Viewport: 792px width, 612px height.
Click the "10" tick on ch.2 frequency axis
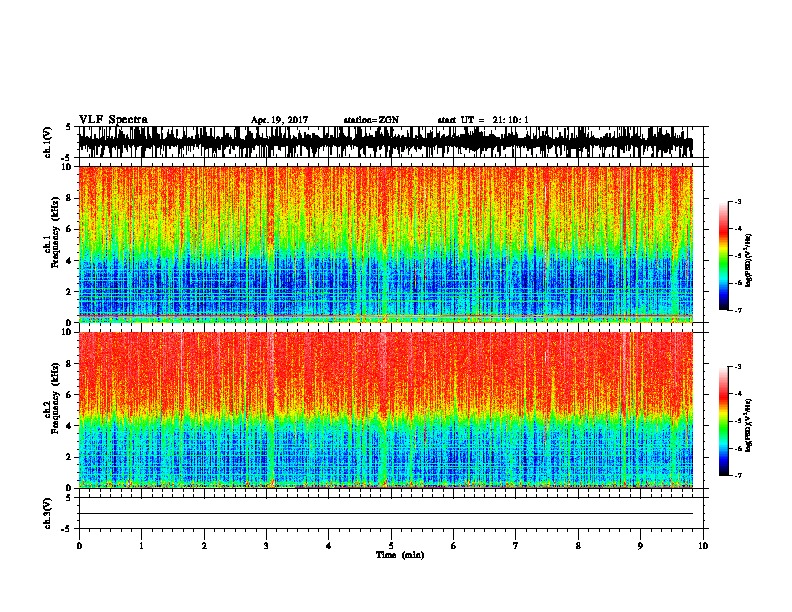click(x=67, y=332)
